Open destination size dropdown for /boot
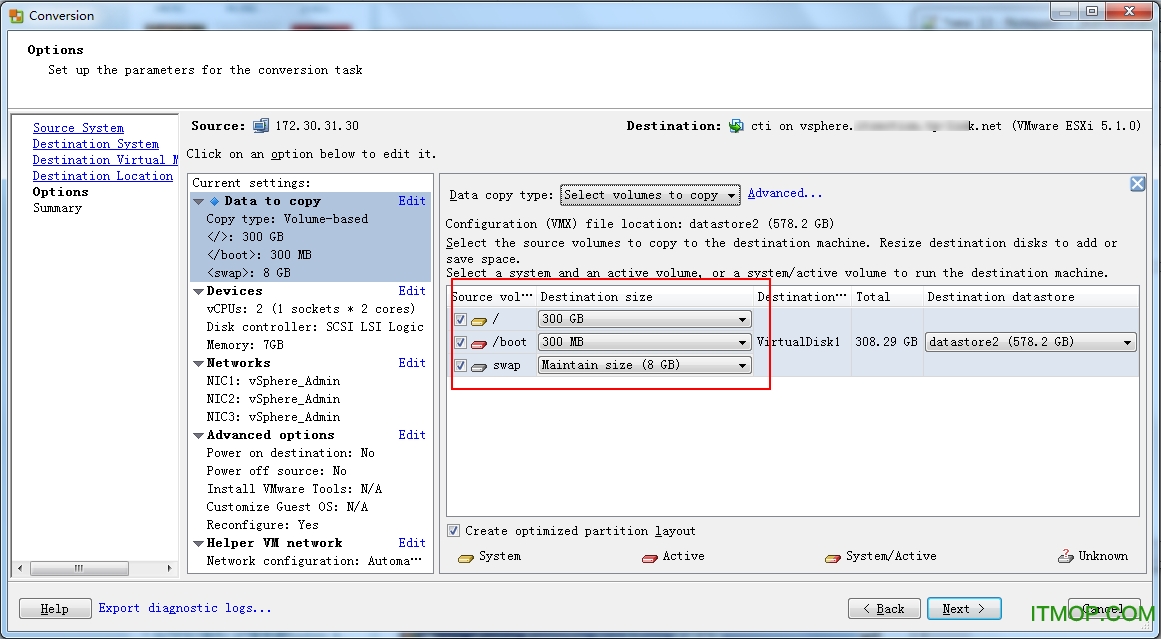 [x=644, y=342]
